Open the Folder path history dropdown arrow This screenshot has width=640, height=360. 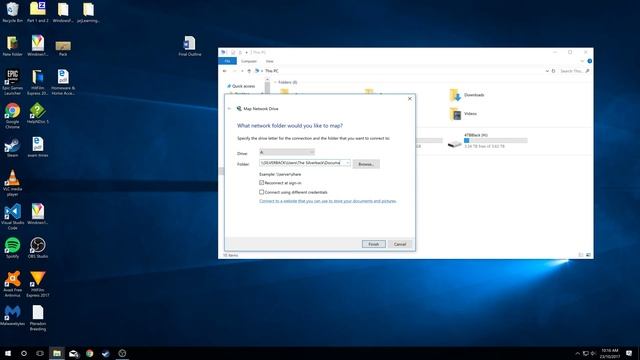click(x=347, y=163)
